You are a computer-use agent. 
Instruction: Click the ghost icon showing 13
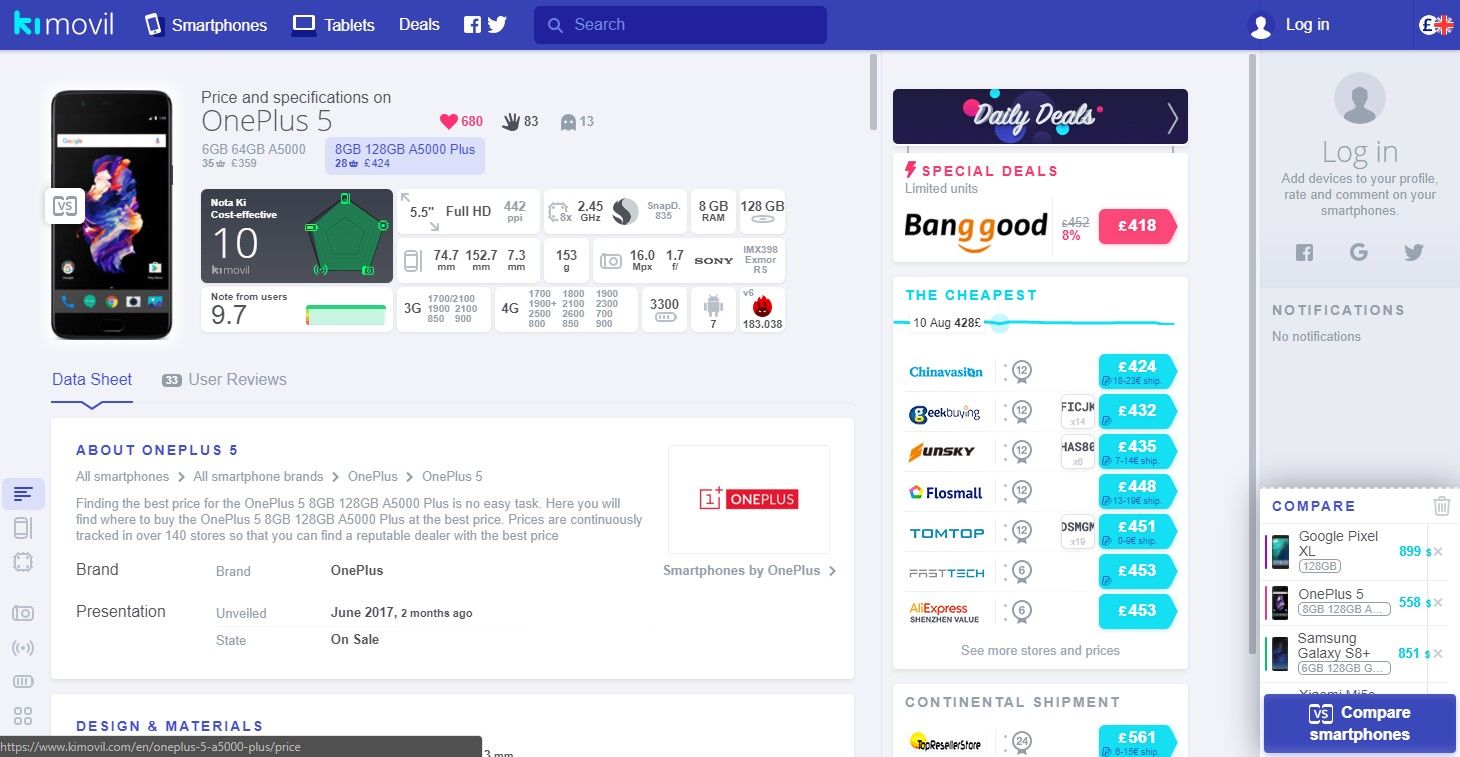tap(568, 122)
